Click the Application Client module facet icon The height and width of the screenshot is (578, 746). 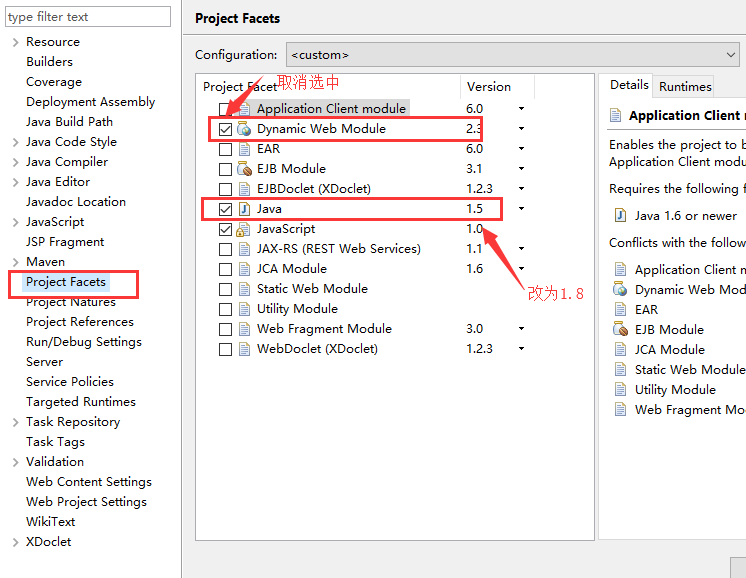tap(244, 109)
